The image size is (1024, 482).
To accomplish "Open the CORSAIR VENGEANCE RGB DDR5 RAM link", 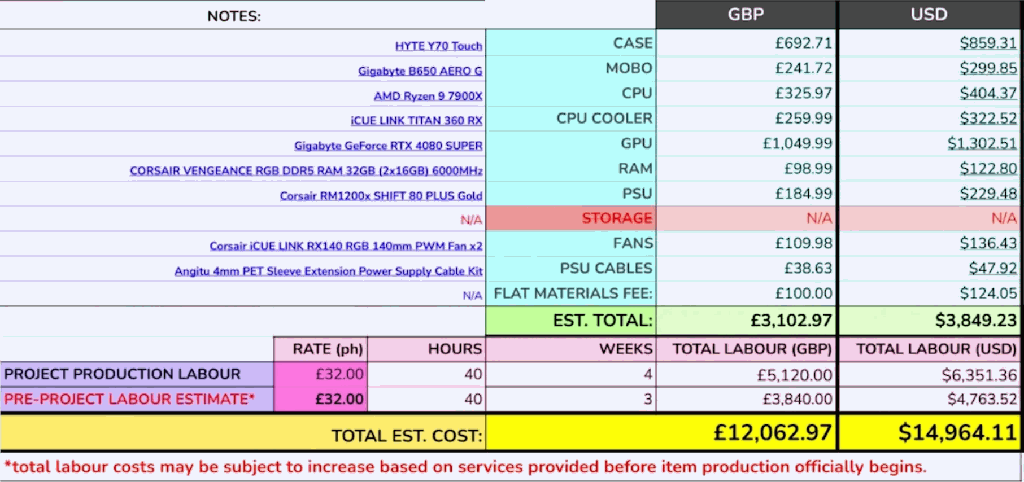I will 306,171.
